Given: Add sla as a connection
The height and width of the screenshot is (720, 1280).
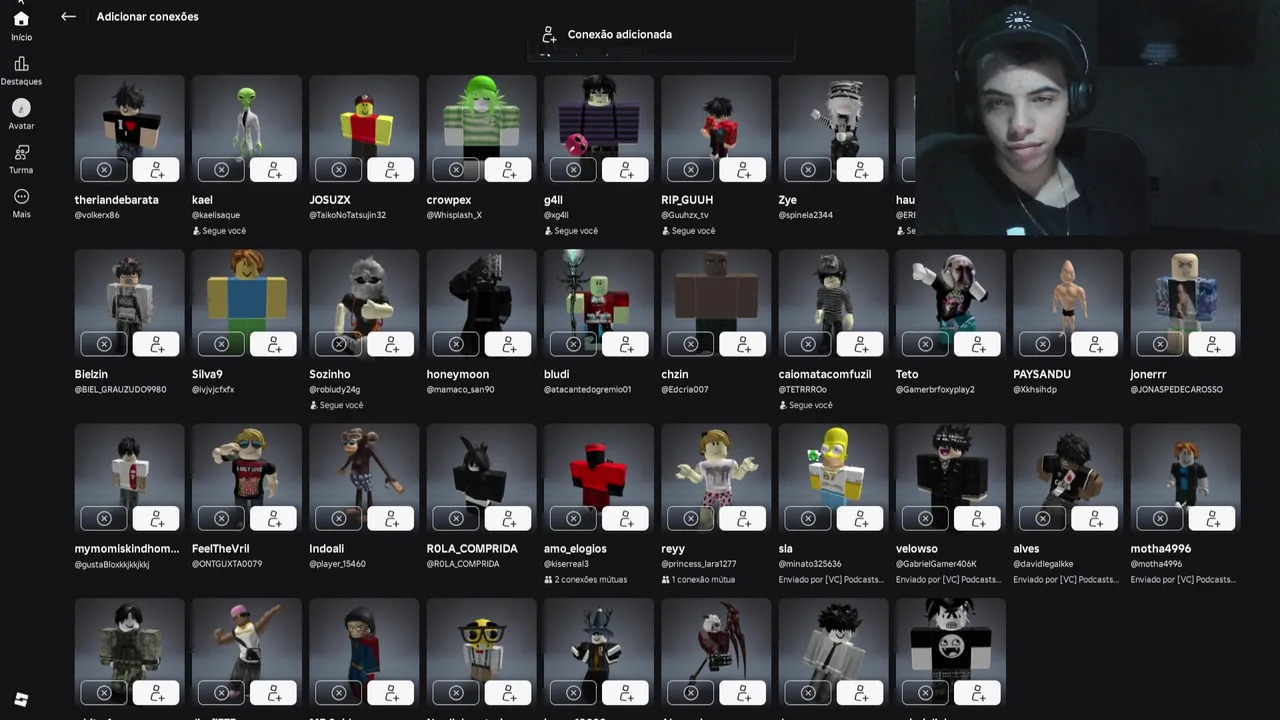Looking at the screenshot, I should pyautogui.click(x=860, y=519).
